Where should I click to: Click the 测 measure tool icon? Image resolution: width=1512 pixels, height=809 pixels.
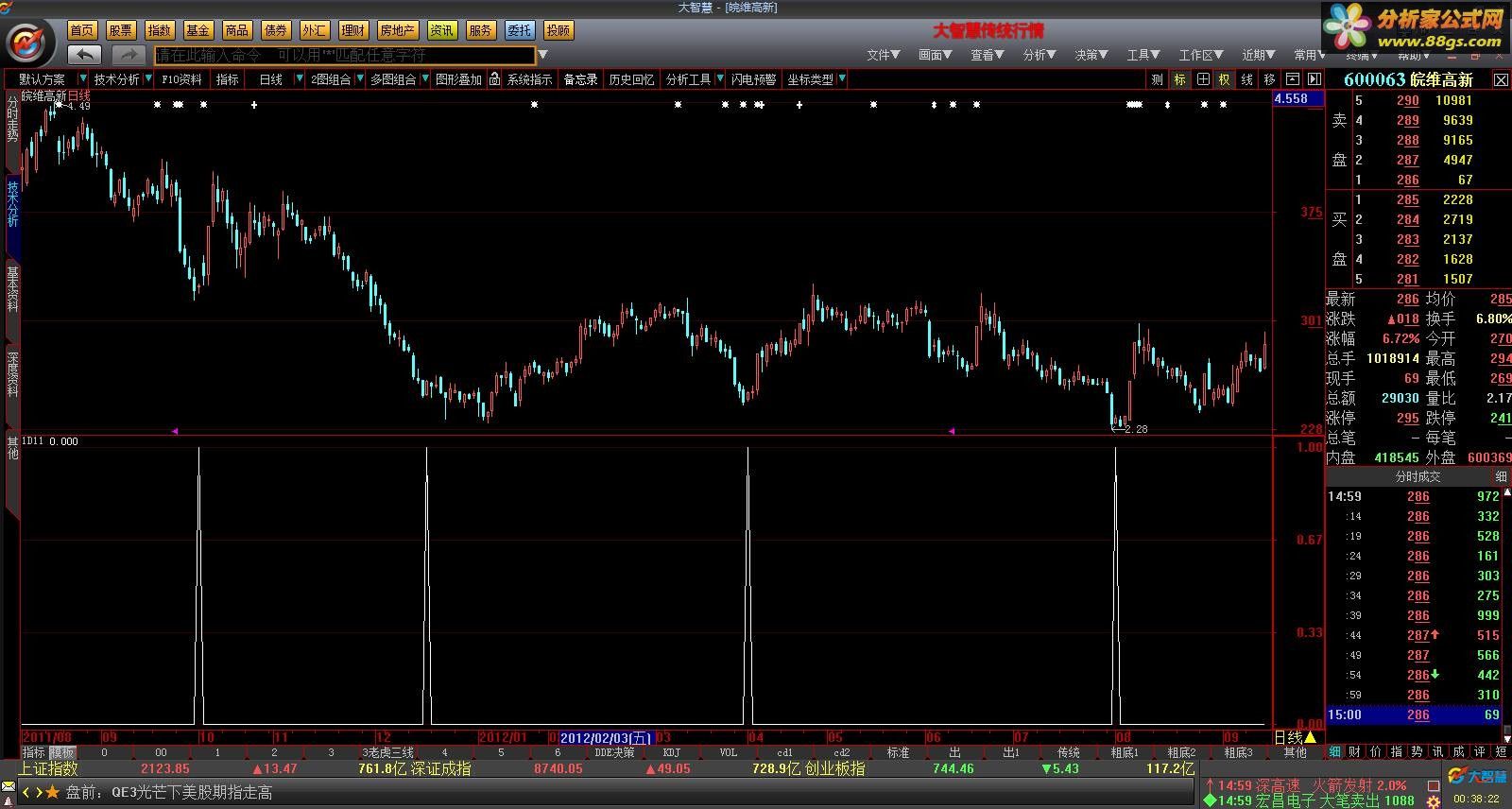tap(1158, 79)
